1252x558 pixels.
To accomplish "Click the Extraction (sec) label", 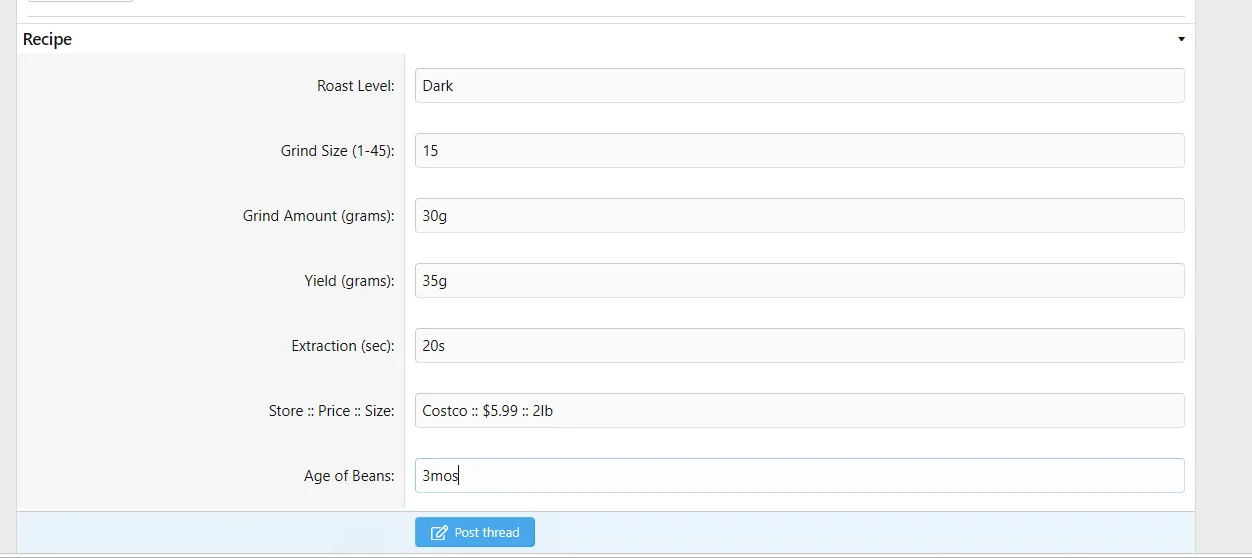I will pos(343,346).
